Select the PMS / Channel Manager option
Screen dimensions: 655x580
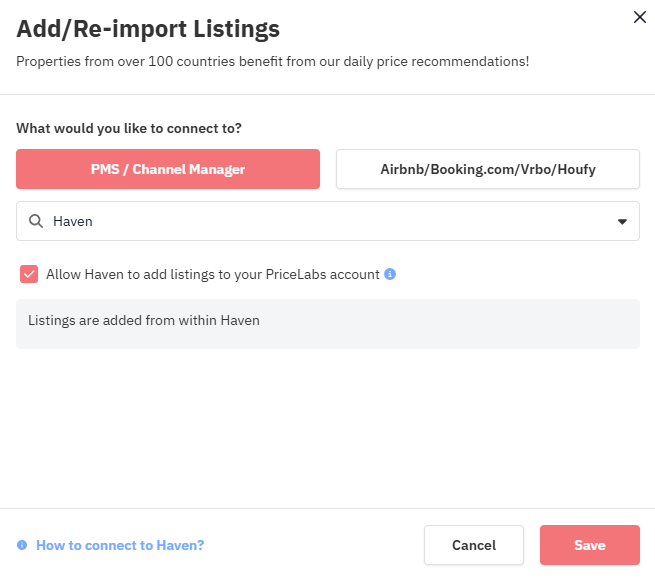click(x=168, y=169)
